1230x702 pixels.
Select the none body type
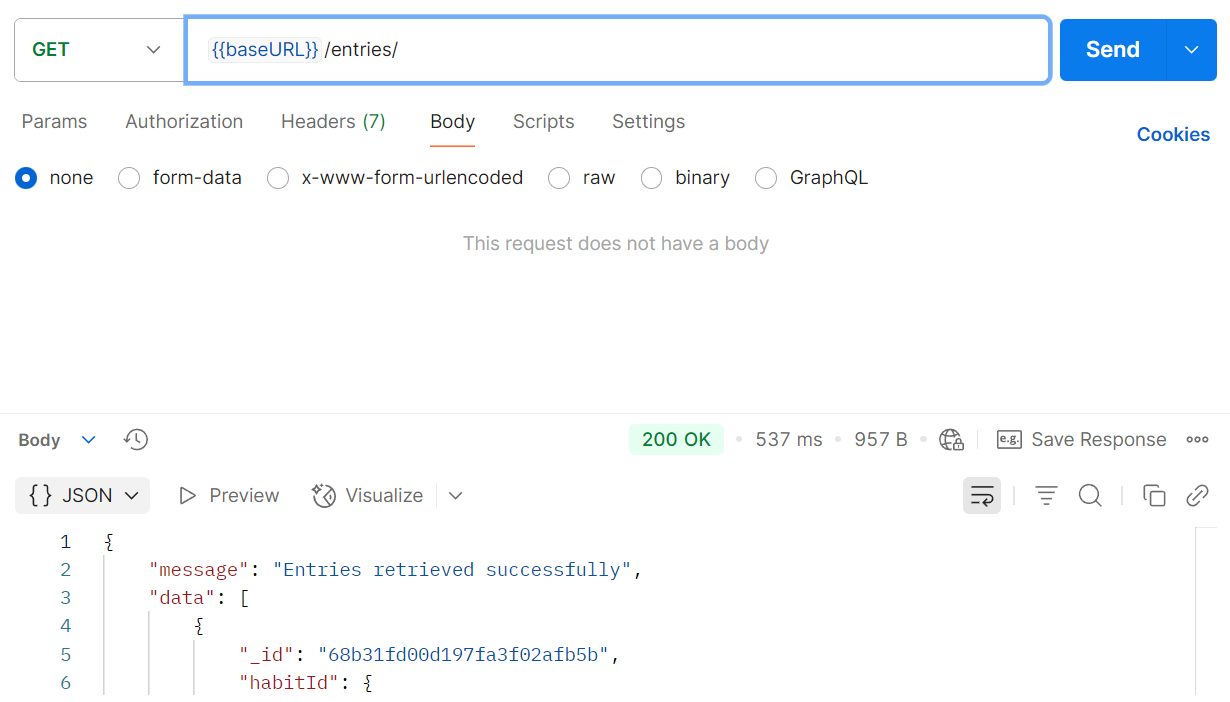pyautogui.click(x=27, y=178)
